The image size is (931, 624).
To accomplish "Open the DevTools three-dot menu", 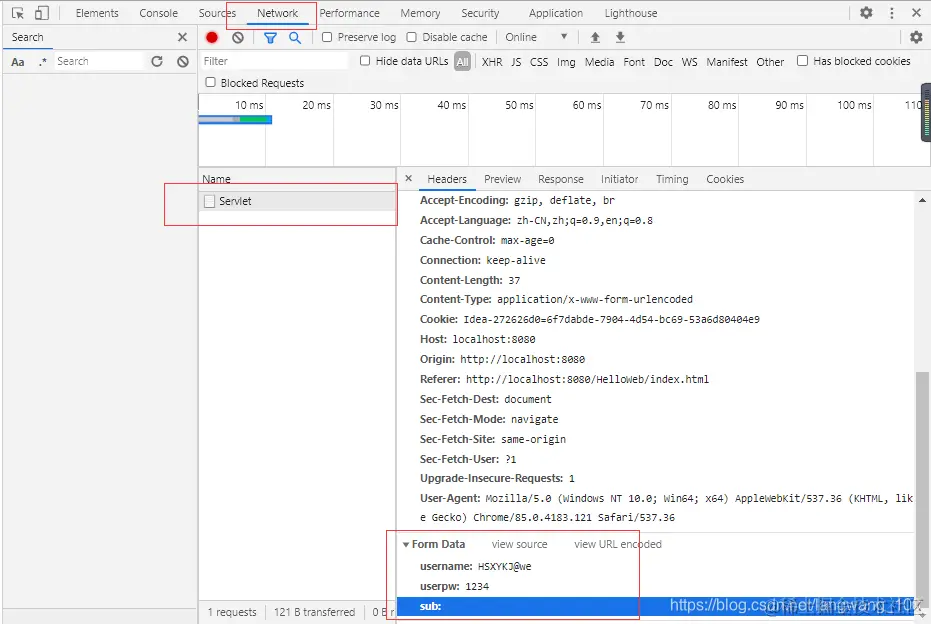I will pos(892,13).
